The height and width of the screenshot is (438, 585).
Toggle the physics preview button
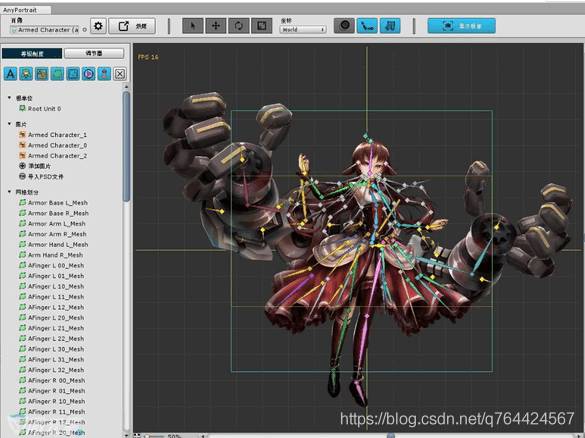(390, 26)
